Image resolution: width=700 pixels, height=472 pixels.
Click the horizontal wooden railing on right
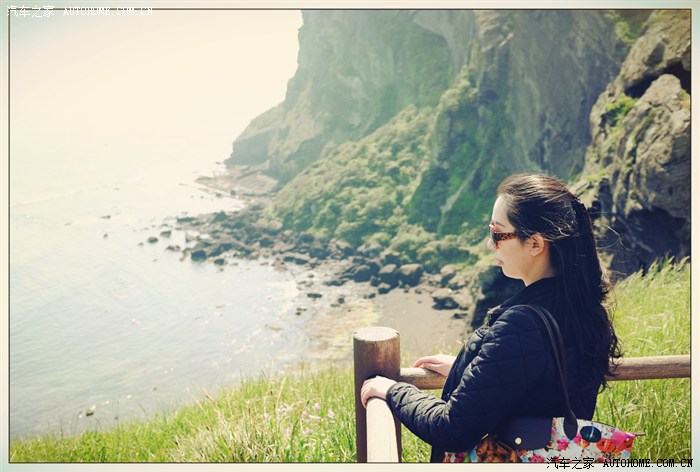click(x=650, y=368)
